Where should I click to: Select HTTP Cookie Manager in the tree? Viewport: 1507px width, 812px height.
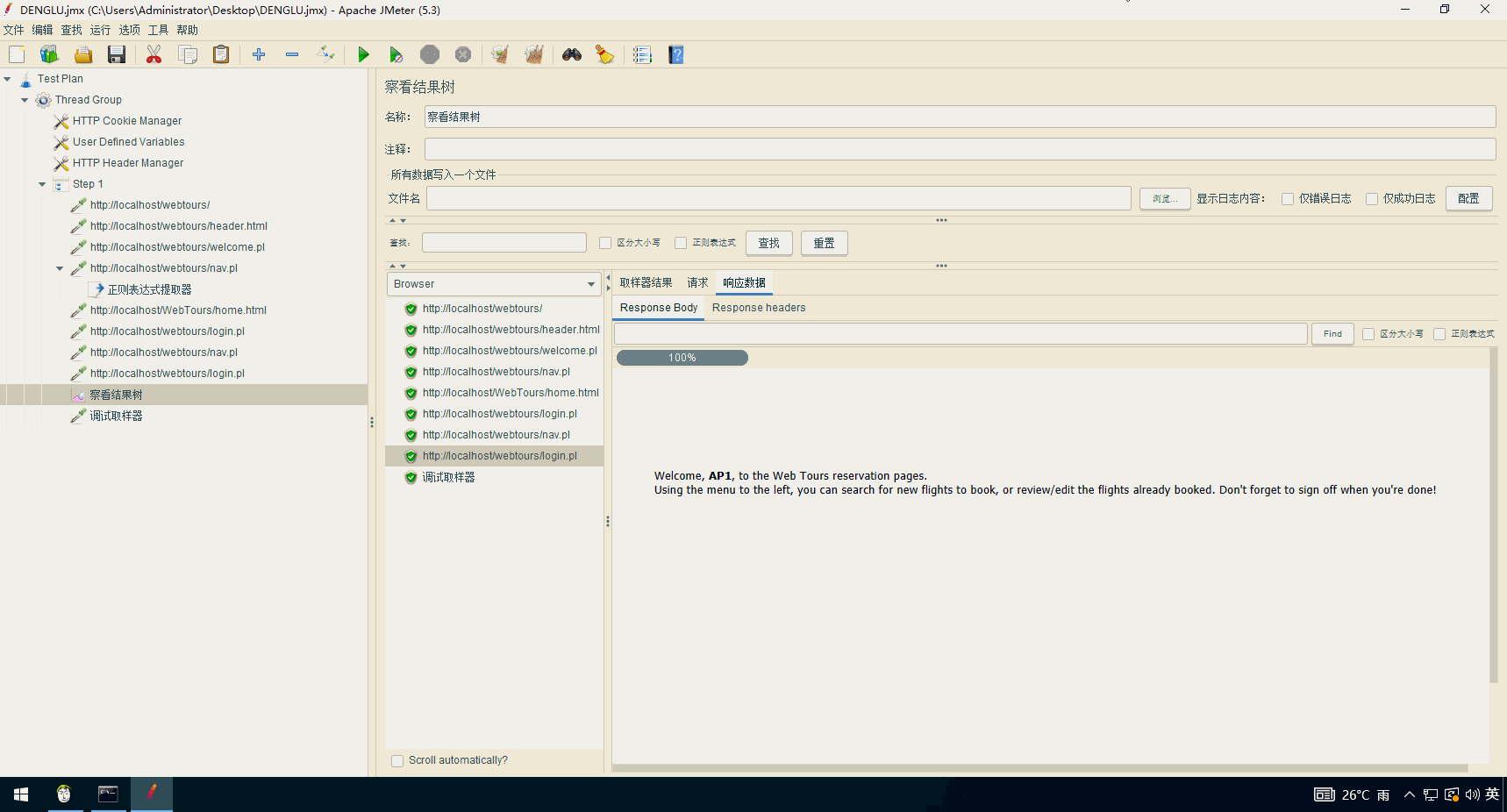(x=127, y=121)
